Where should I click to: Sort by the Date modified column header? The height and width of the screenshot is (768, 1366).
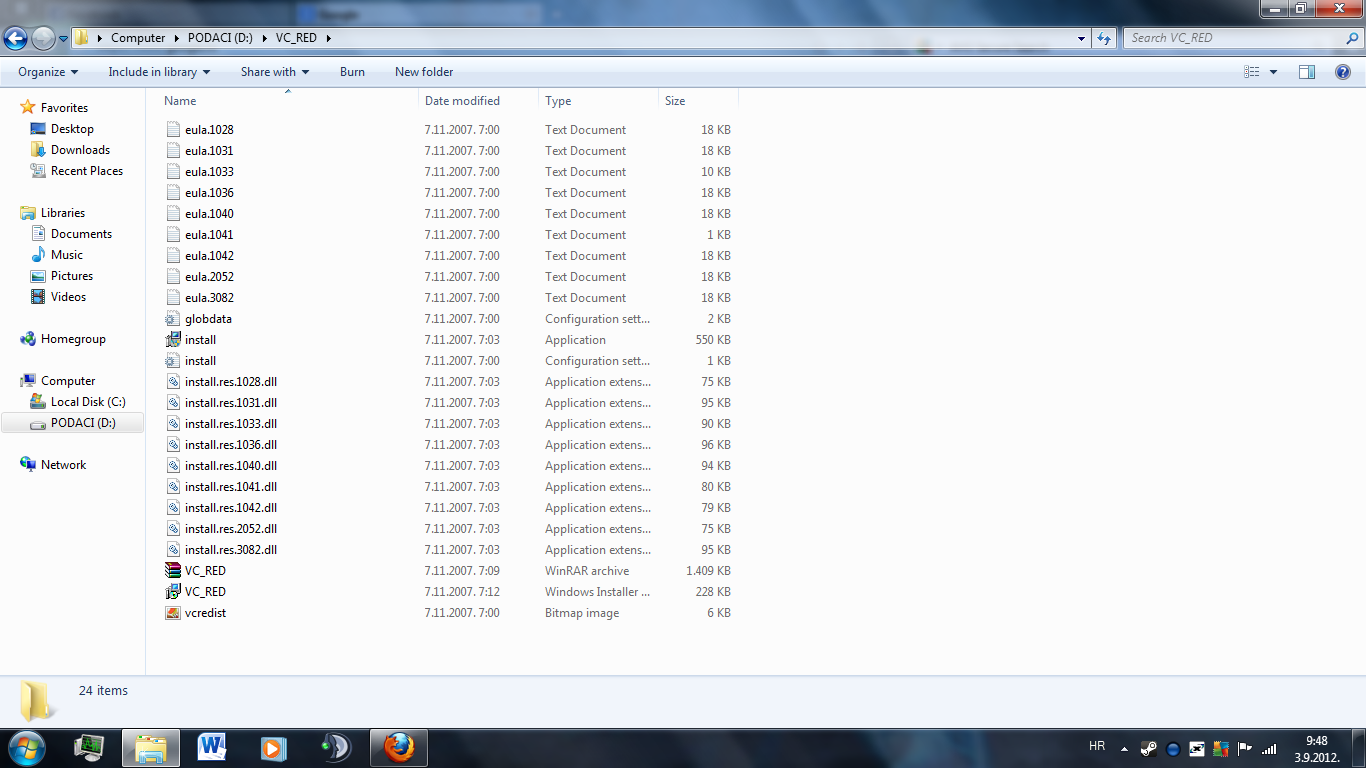click(478, 101)
